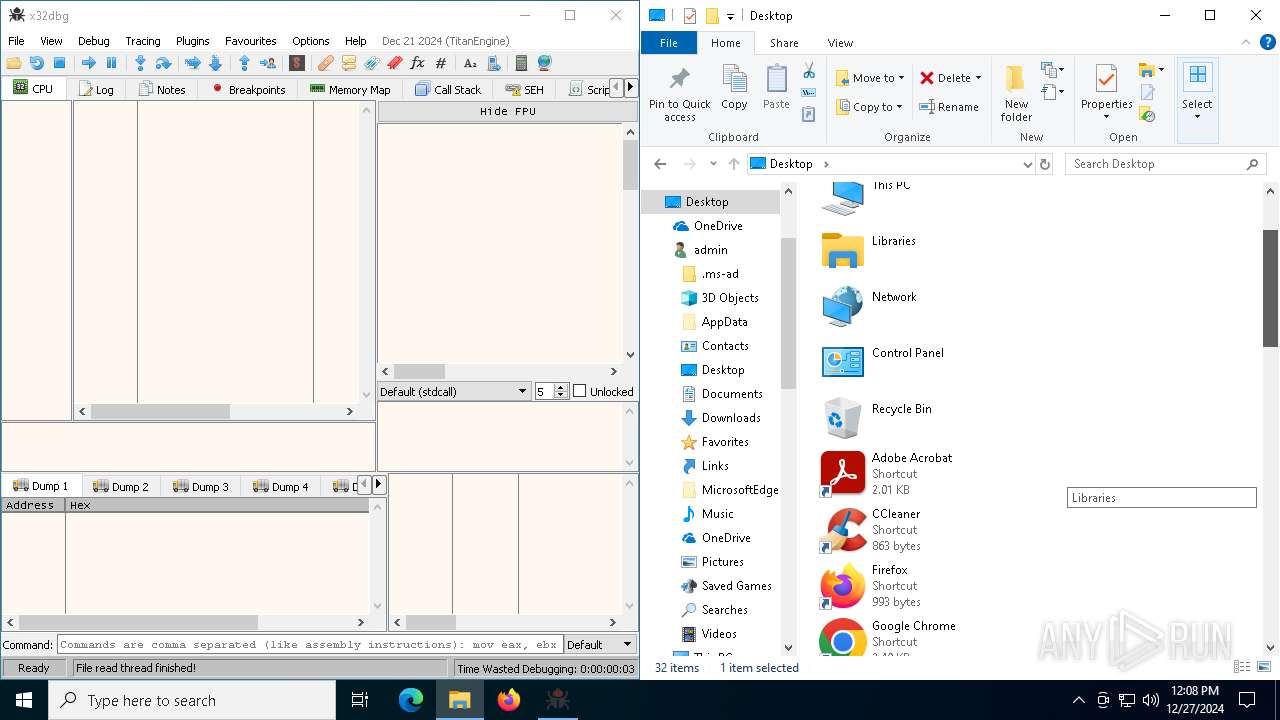This screenshot has width=1280, height=720.
Task: Select Downloads in the navigation tree
Action: (731, 418)
